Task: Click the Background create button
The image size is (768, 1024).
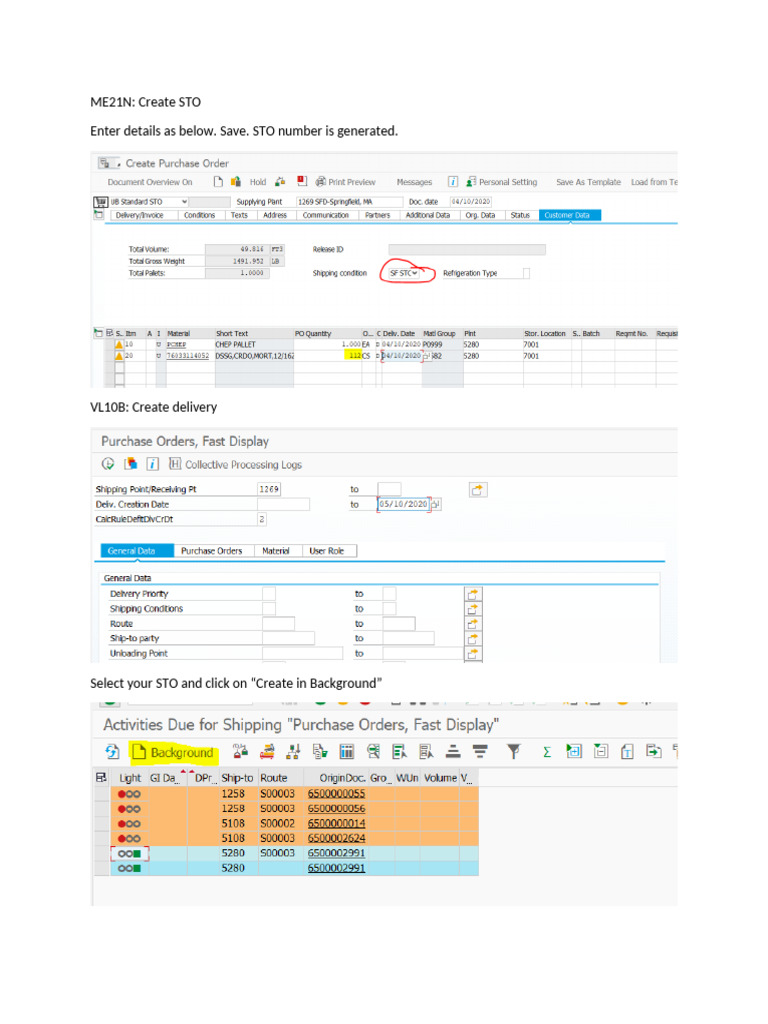Action: pos(173,752)
